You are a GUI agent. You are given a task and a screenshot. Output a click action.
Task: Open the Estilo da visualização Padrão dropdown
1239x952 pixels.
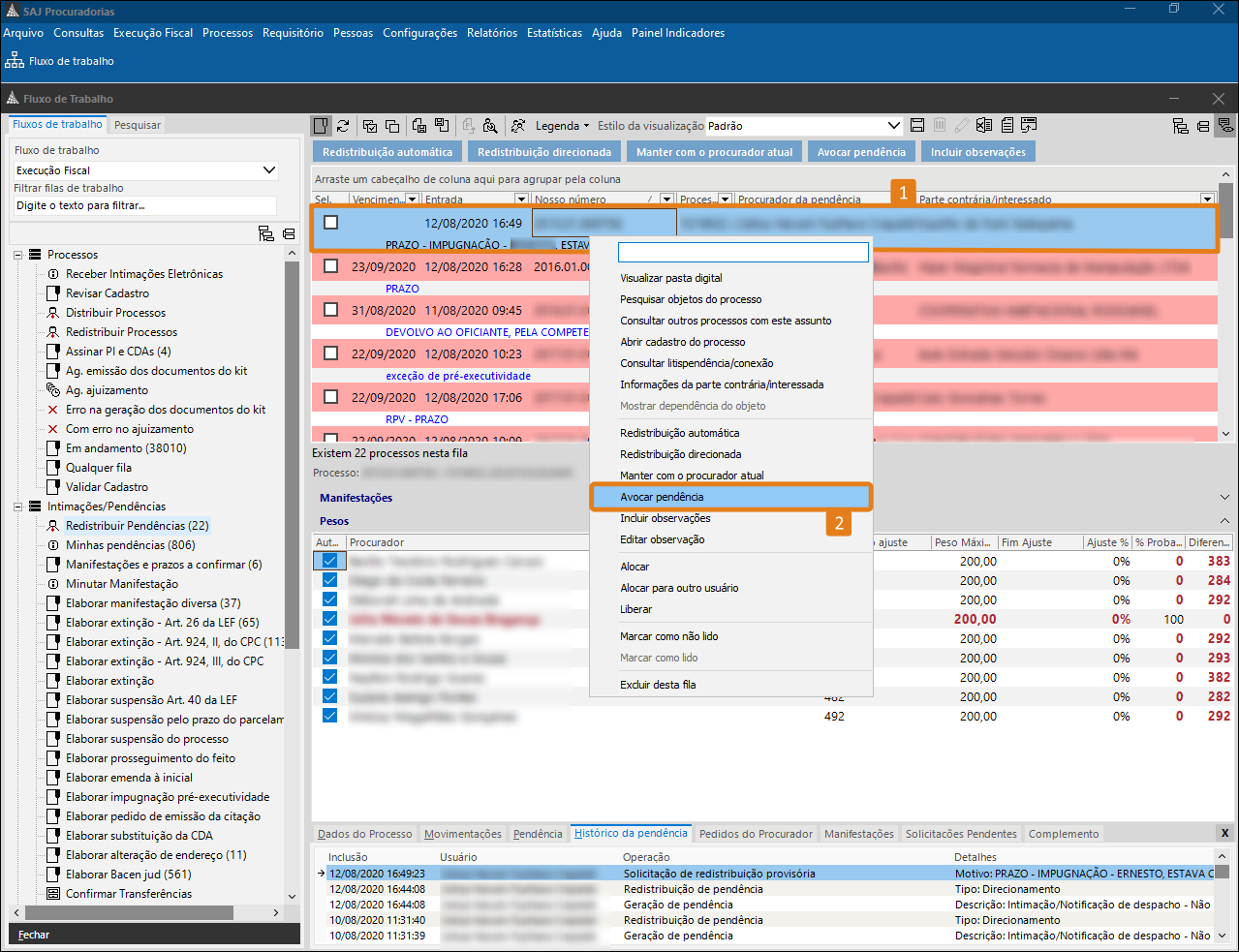pos(893,126)
